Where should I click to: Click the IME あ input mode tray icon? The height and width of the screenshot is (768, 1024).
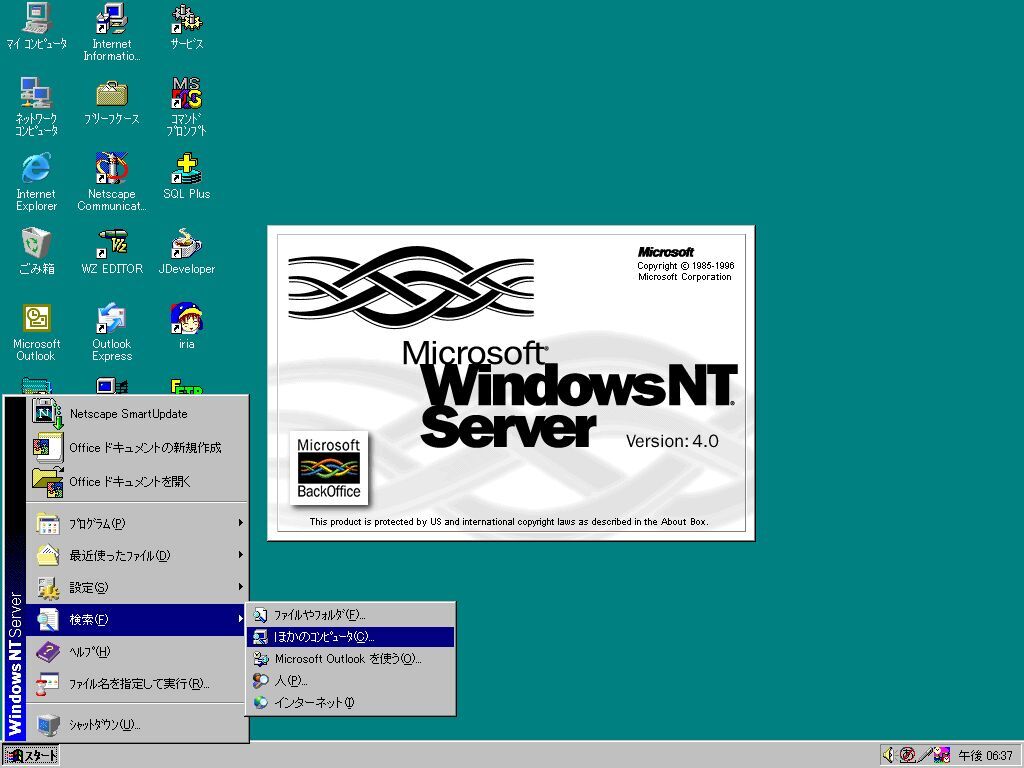[906, 755]
